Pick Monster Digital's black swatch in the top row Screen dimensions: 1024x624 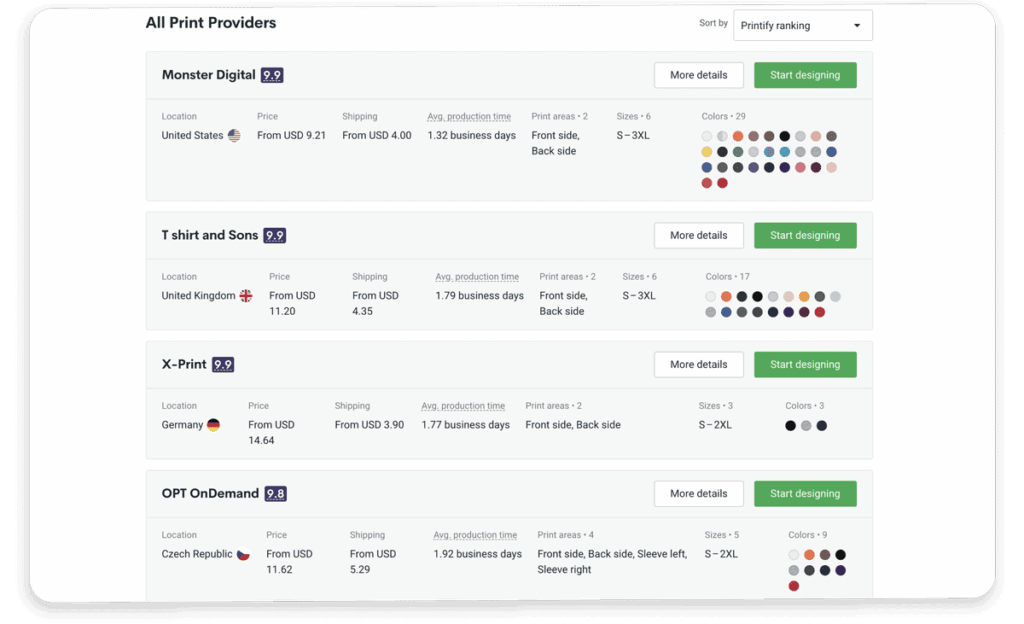[x=784, y=136]
